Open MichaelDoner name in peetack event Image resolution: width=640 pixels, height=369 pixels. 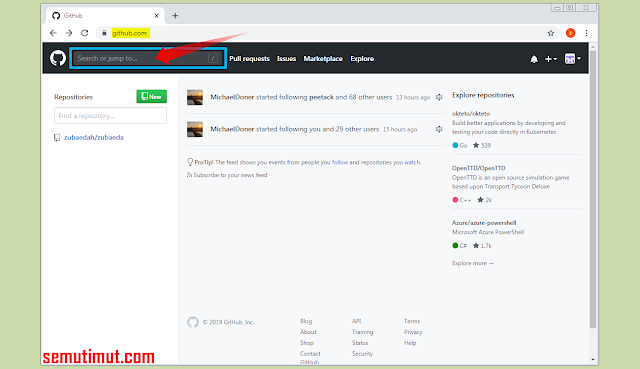pos(232,97)
